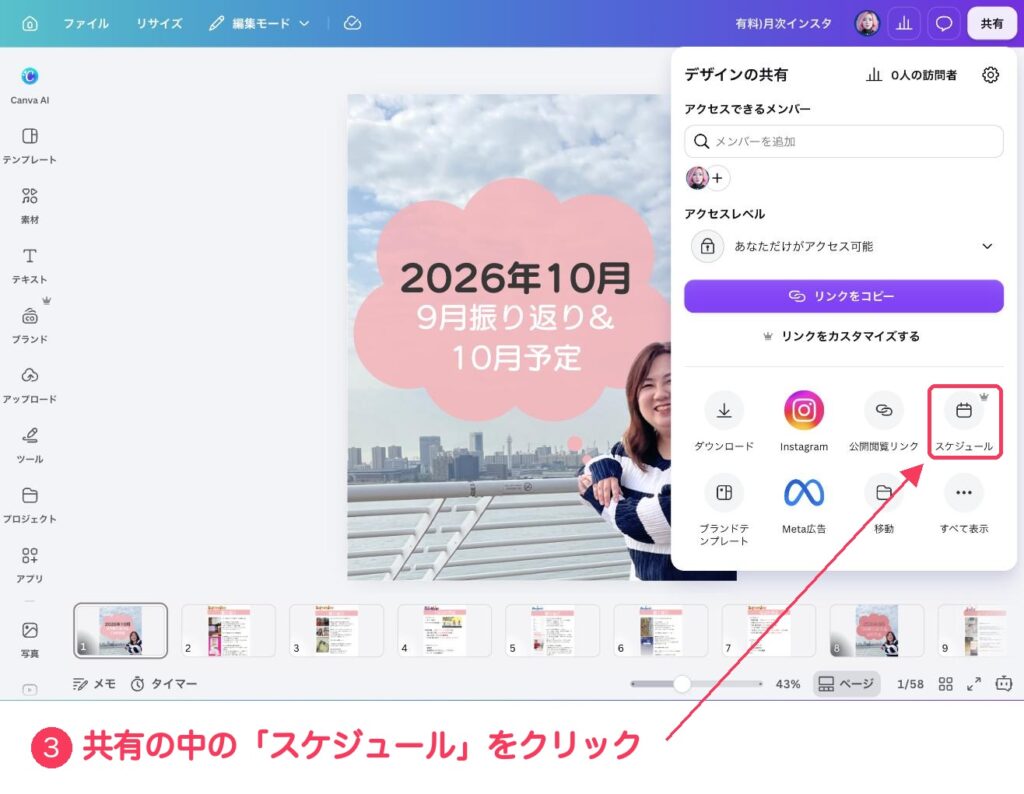Click the 1/58 page counter

click(910, 684)
